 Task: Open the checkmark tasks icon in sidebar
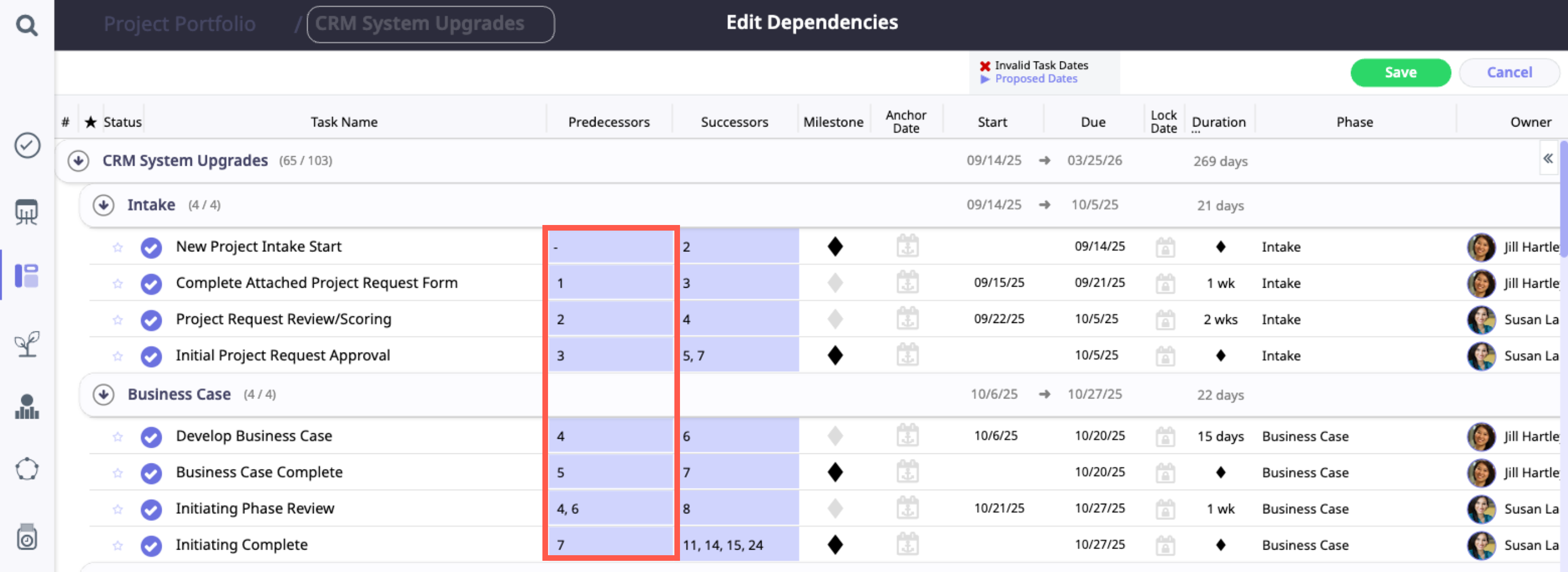click(27, 146)
